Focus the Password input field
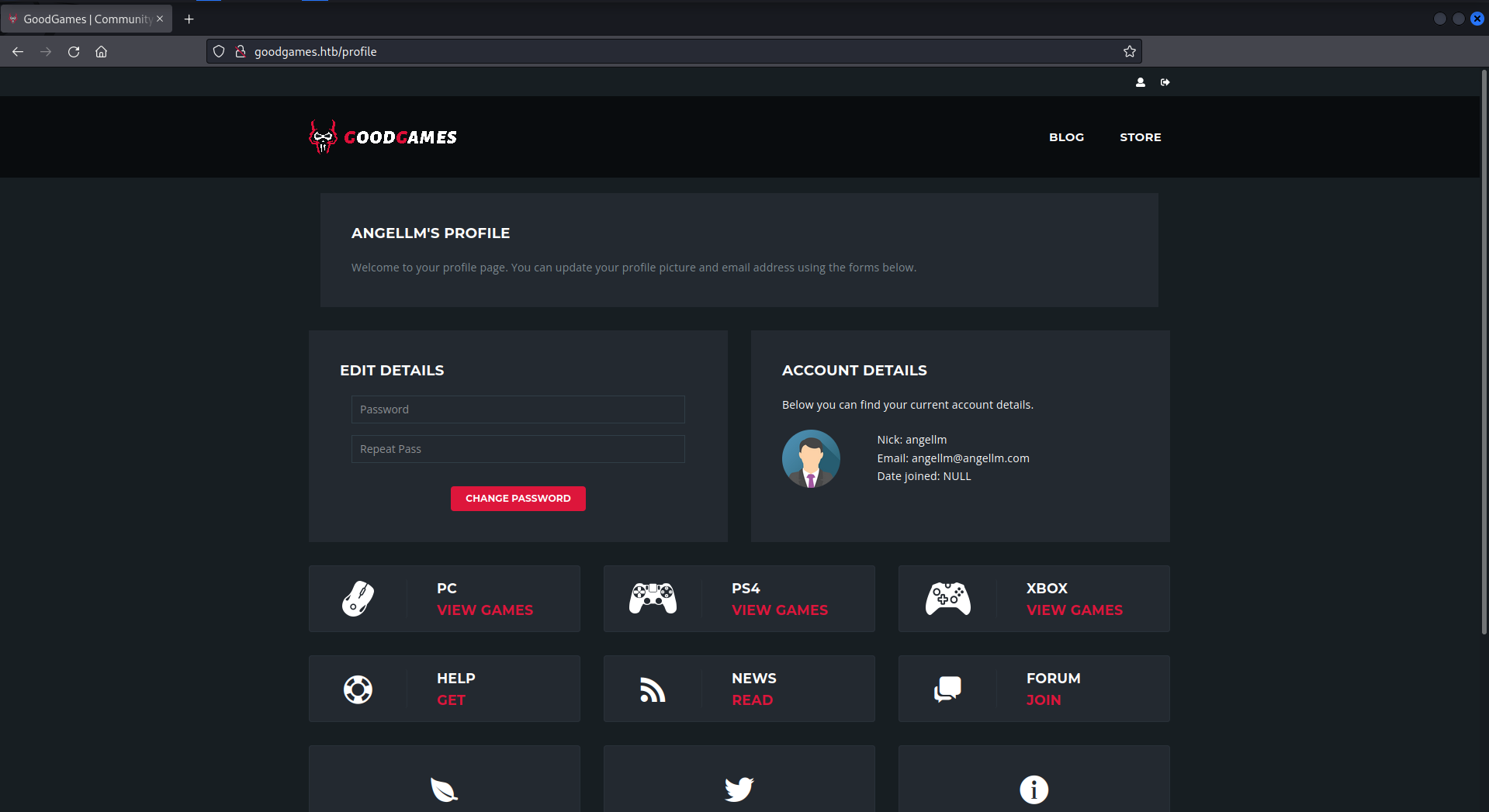Image resolution: width=1489 pixels, height=812 pixels. point(518,409)
